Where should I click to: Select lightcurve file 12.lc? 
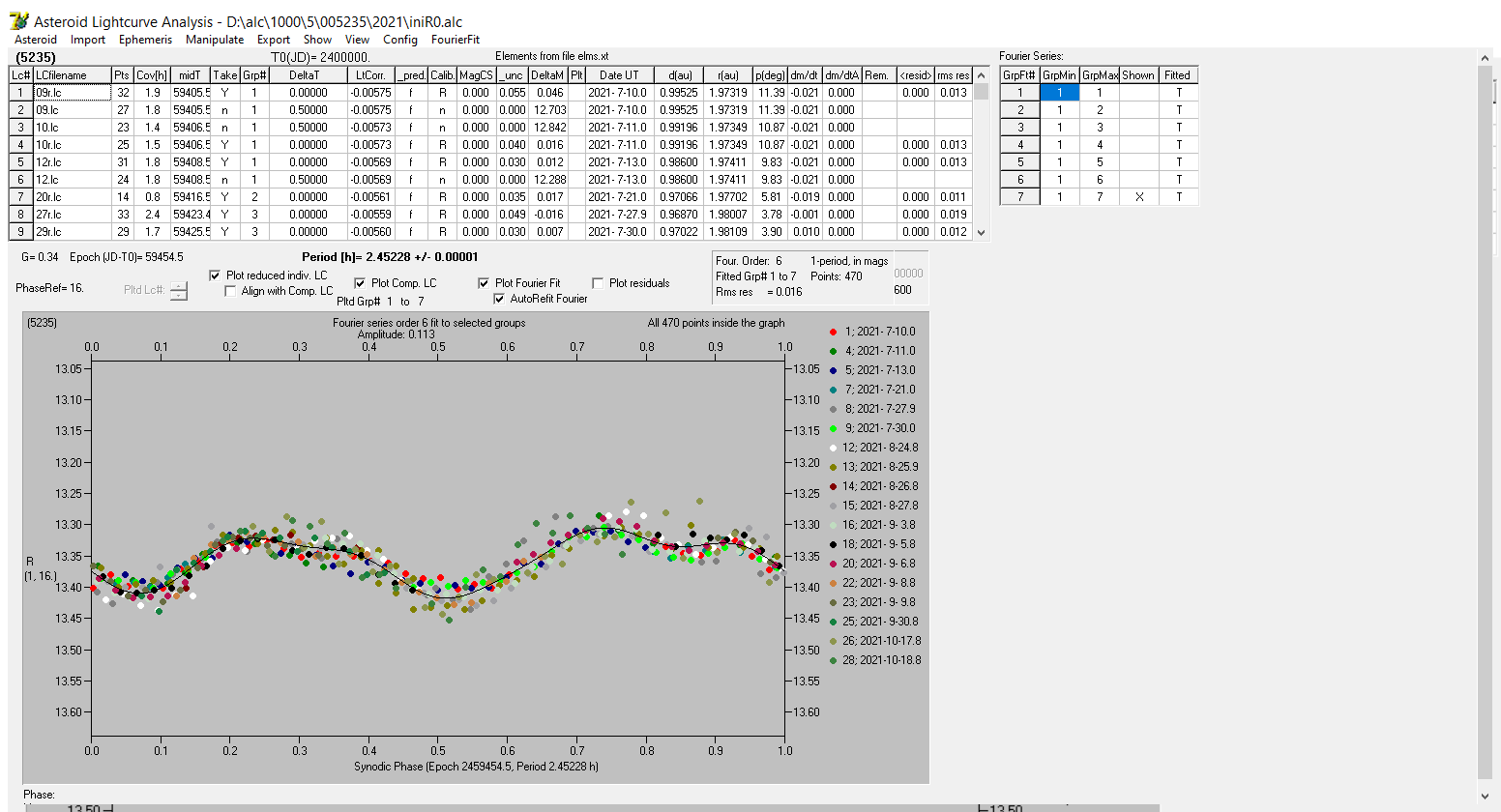[72, 180]
